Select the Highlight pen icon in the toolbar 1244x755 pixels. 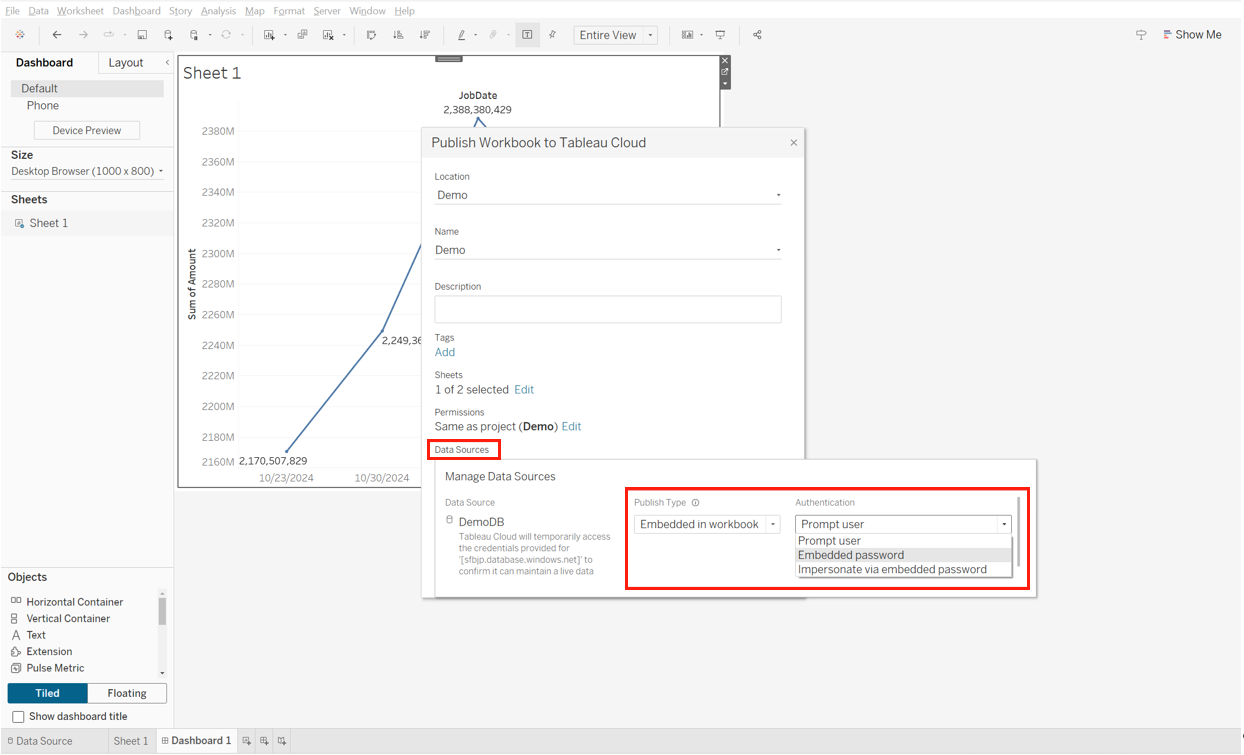coord(461,34)
